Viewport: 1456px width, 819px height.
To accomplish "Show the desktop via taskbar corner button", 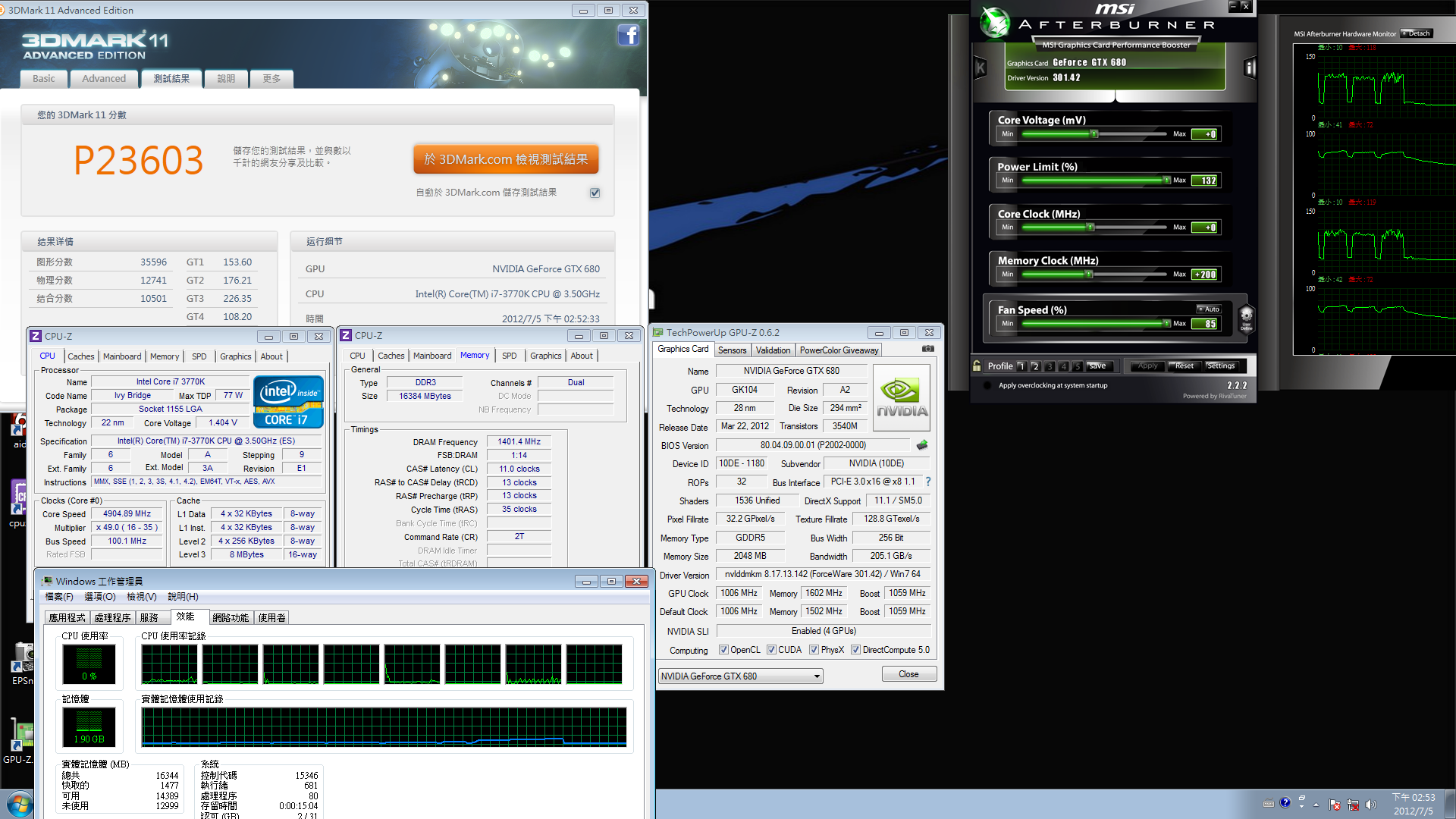I will point(1450,804).
